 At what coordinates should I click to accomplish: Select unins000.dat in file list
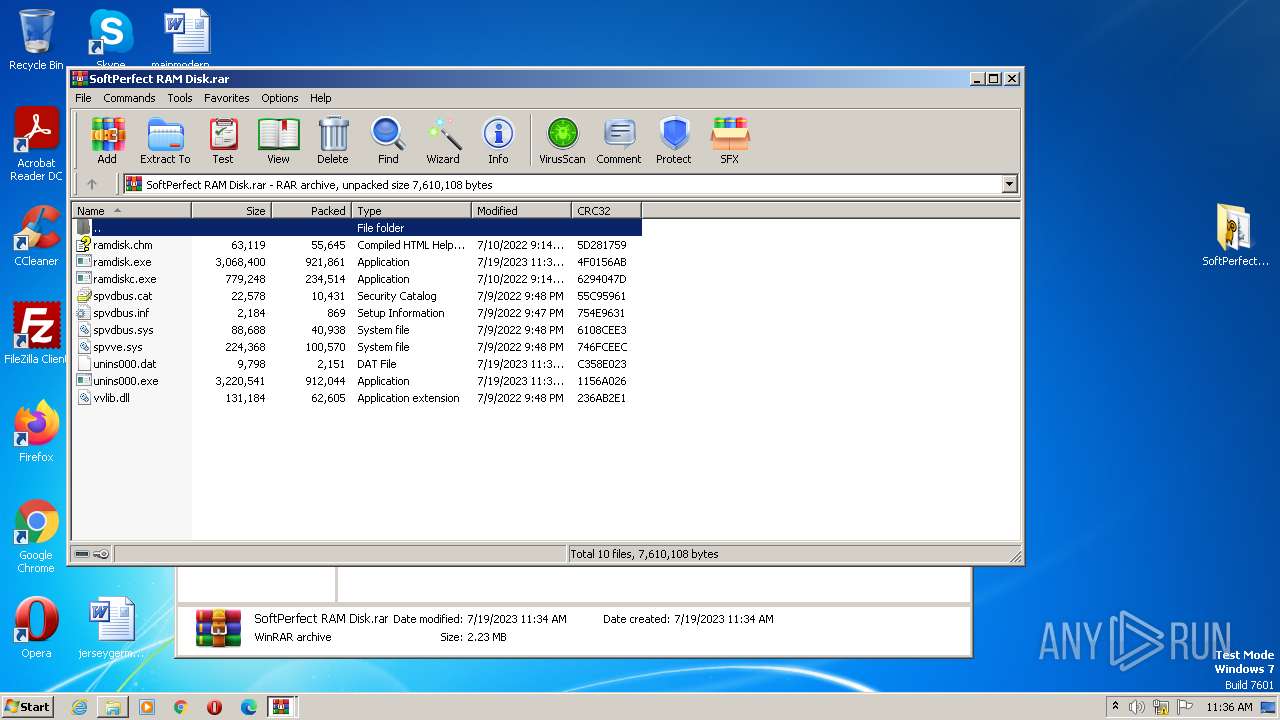(357, 364)
